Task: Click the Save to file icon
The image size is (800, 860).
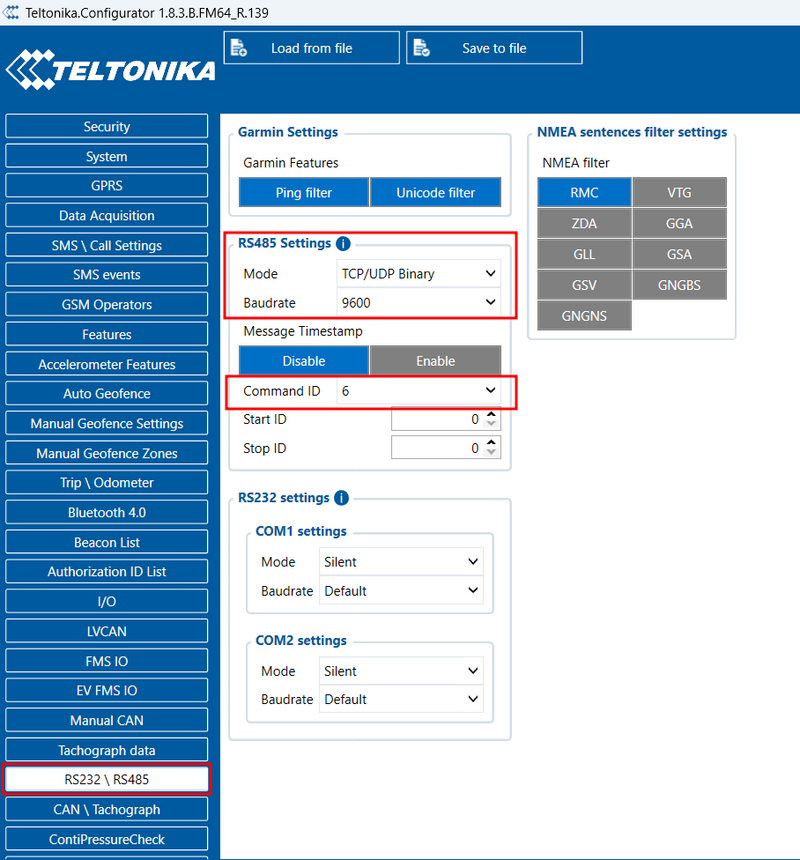Action: pos(421,47)
